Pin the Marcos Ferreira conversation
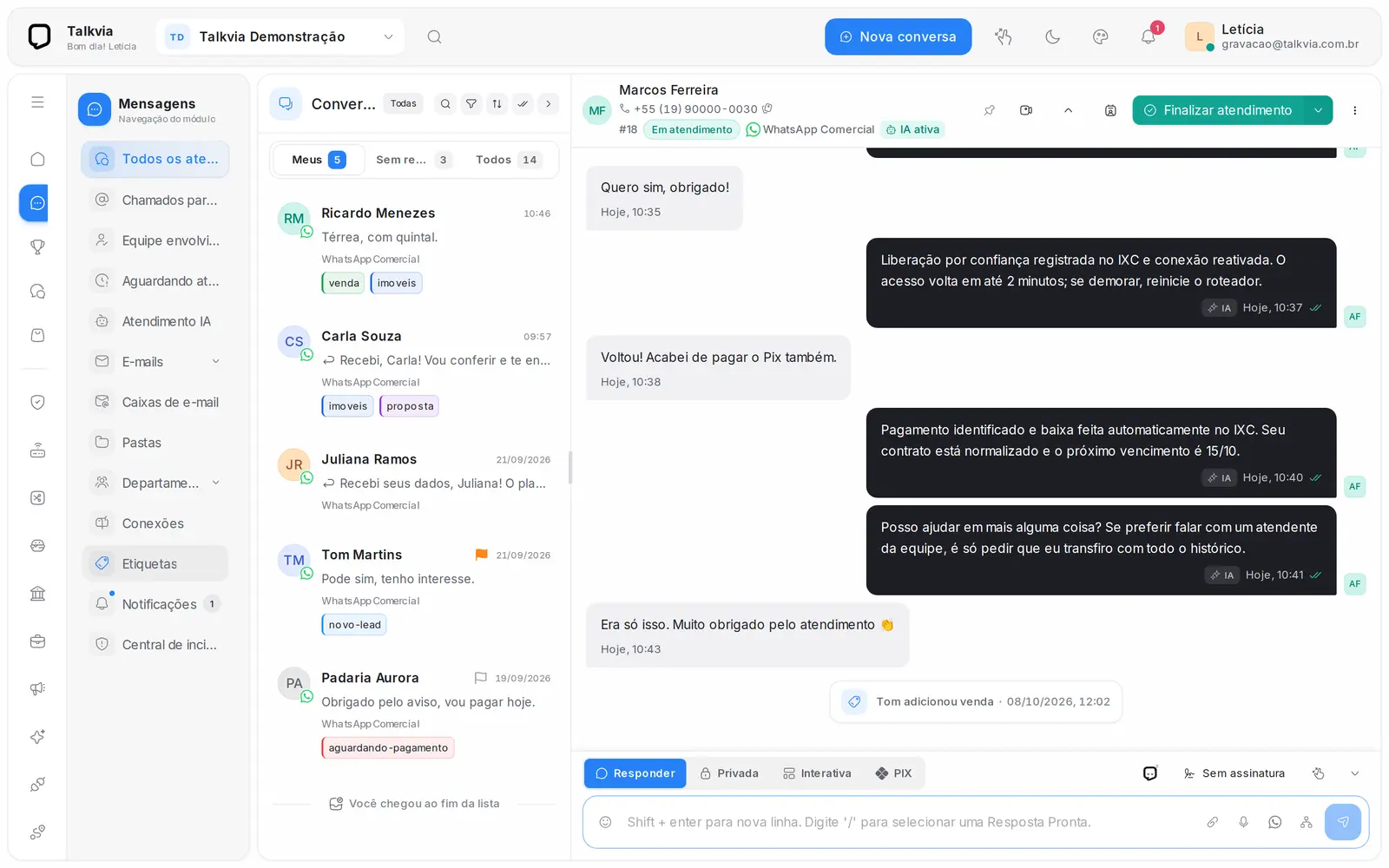1389x868 pixels. (x=990, y=110)
